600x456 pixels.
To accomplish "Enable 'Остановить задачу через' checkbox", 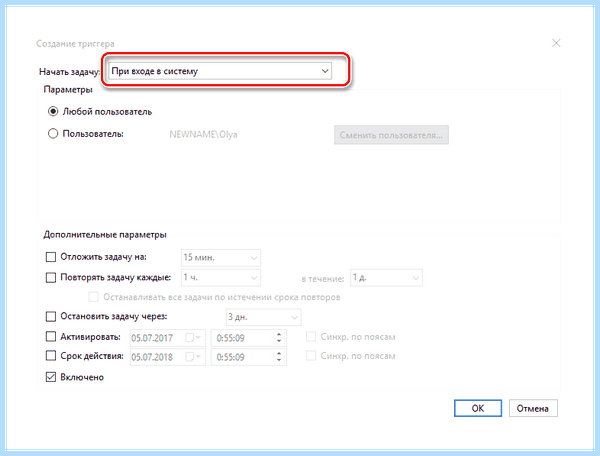I will click(x=51, y=316).
